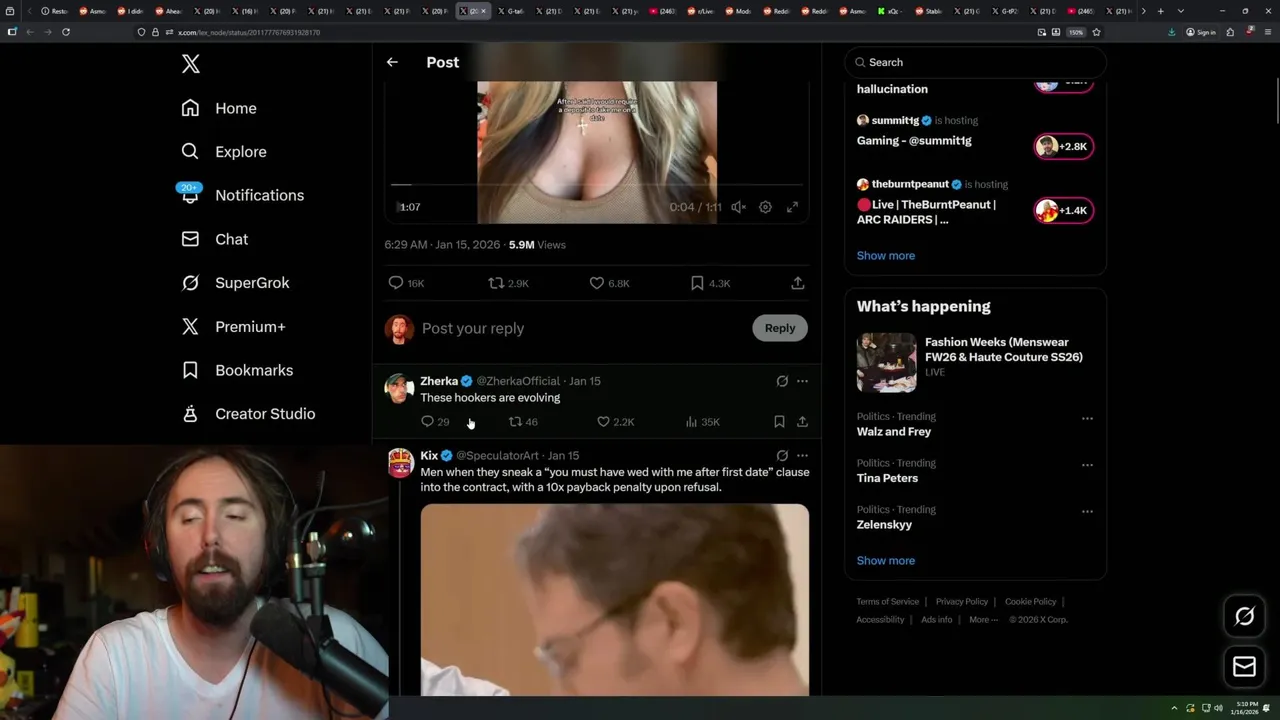Open the X logo home link

pos(191,64)
